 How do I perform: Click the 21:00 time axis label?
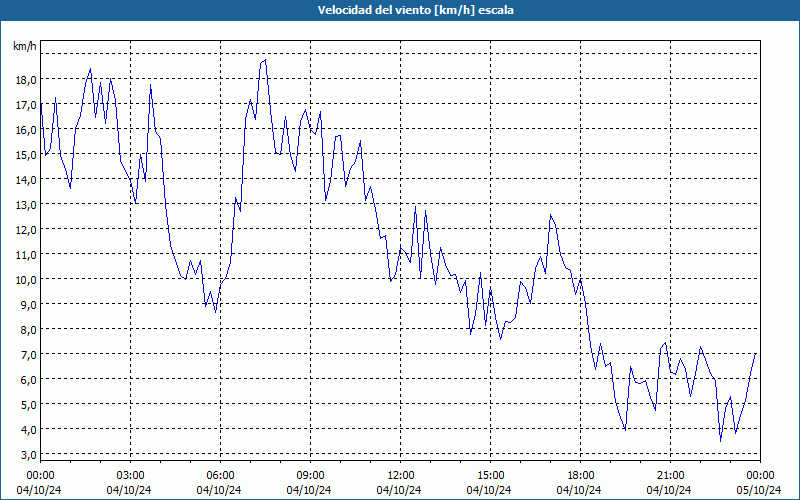(670, 476)
